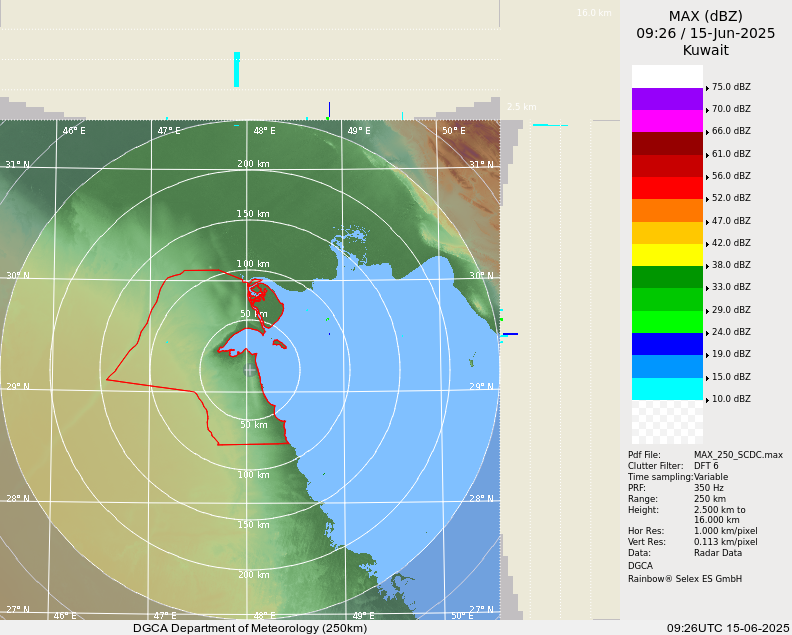Click the 15.0 dBZ legend label
This screenshot has height=635, width=792.
coord(731,377)
